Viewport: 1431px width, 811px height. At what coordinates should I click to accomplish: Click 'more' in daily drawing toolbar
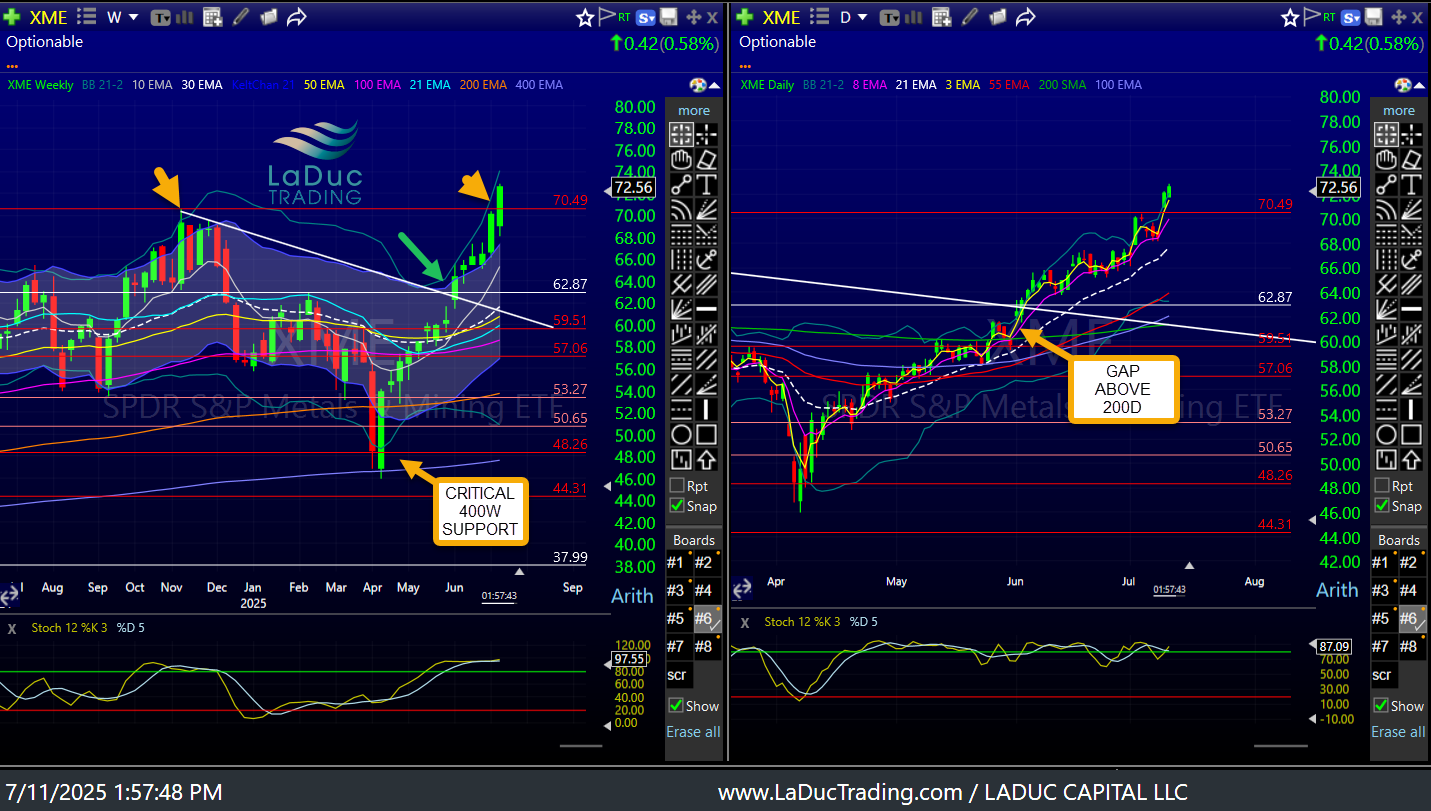[1399, 110]
